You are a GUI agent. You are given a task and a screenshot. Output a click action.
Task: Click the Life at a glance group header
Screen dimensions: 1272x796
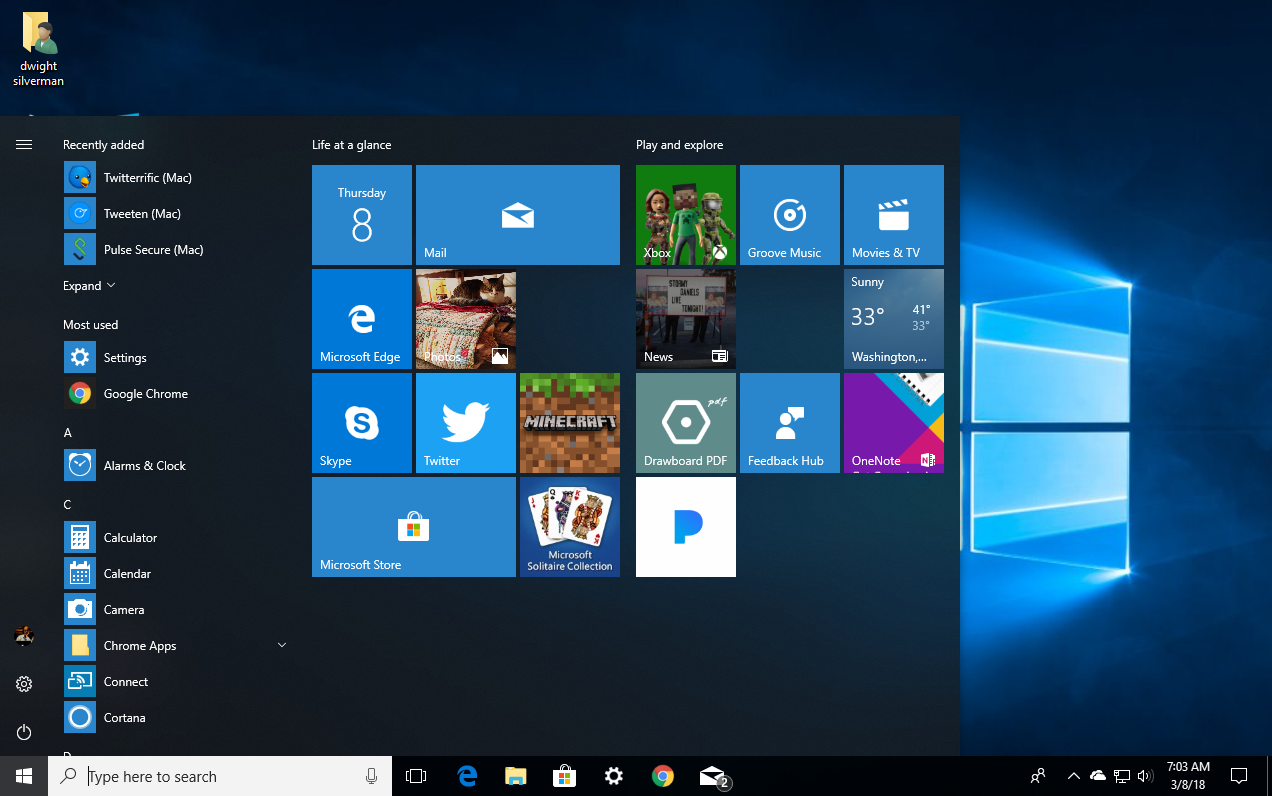click(352, 145)
